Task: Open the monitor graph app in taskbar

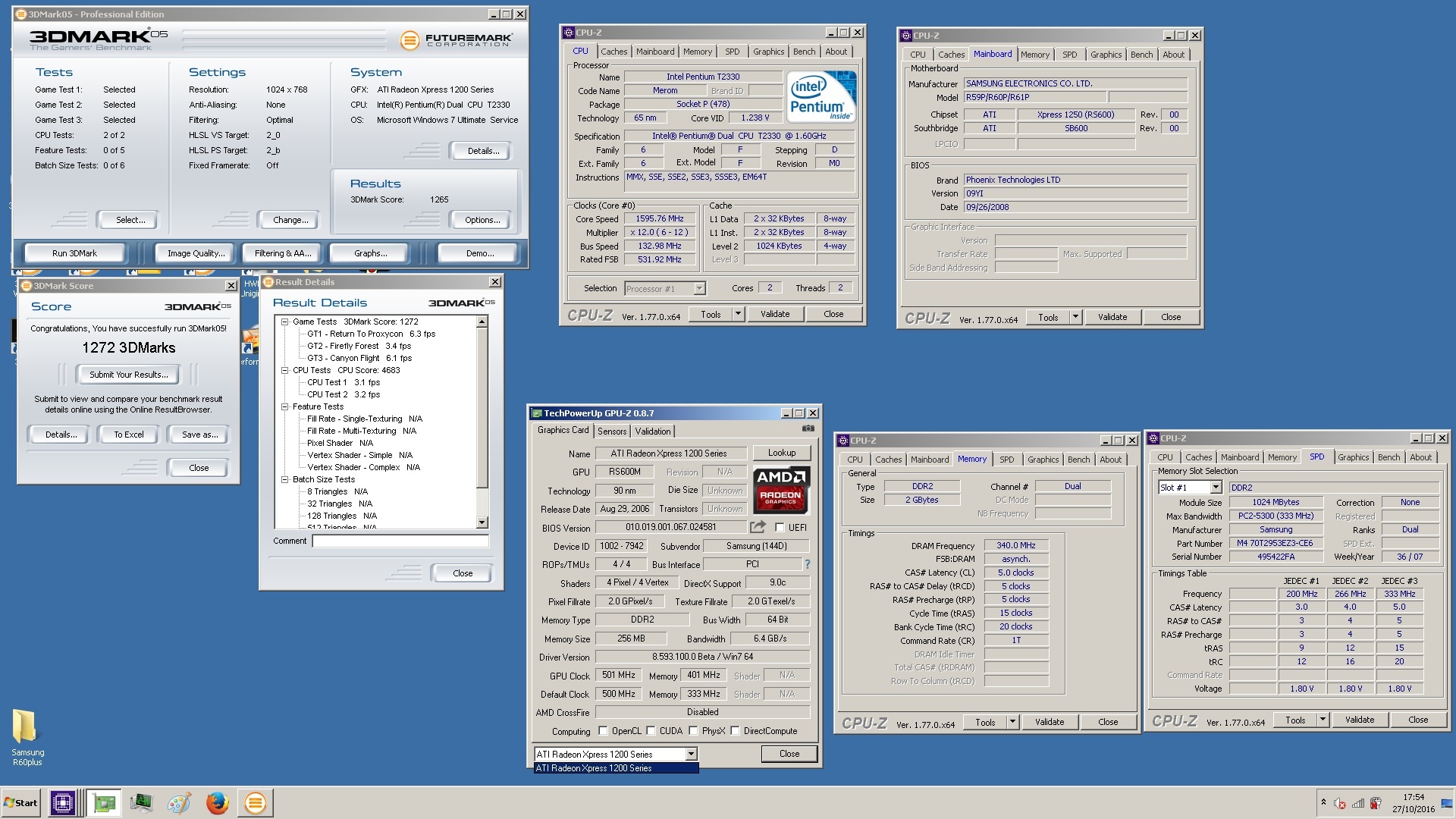Action: click(x=141, y=802)
